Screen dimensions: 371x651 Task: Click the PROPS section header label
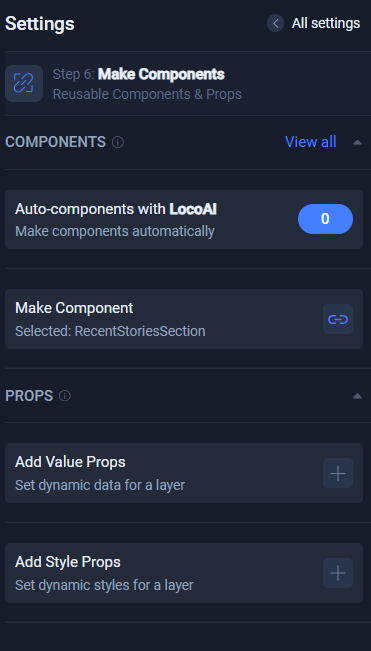point(29,396)
